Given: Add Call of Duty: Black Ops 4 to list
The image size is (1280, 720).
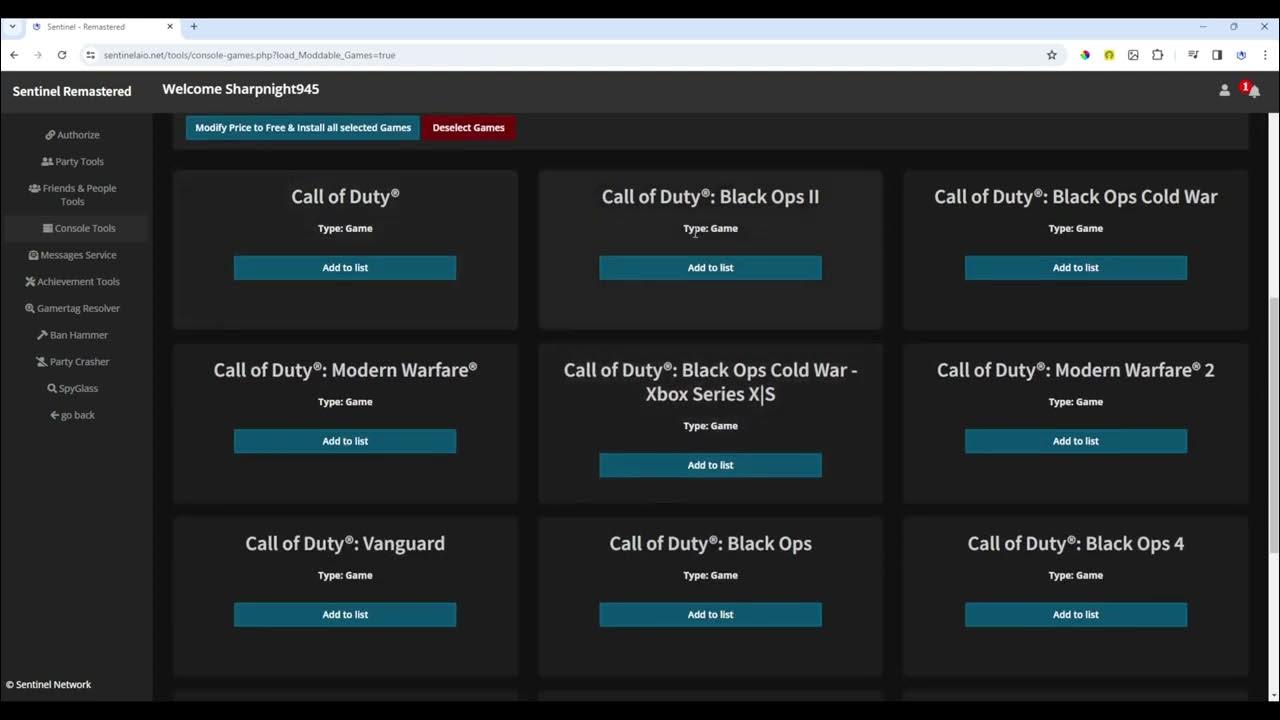Looking at the screenshot, I should click(x=1076, y=615).
